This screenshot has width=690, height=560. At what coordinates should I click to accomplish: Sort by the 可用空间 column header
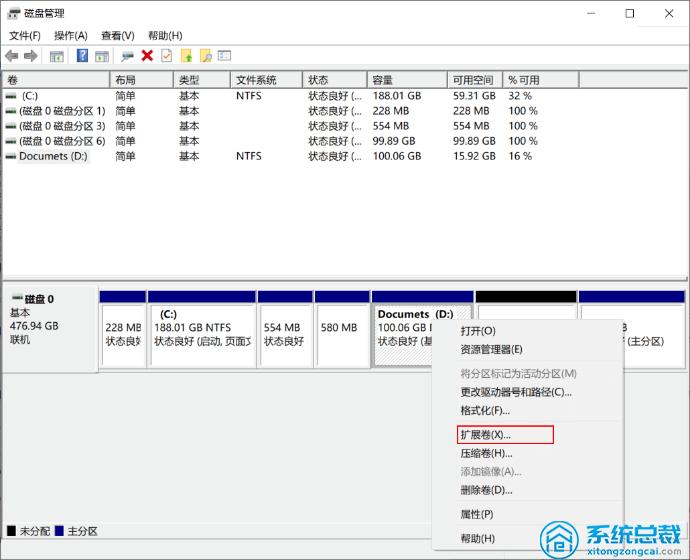coord(475,80)
